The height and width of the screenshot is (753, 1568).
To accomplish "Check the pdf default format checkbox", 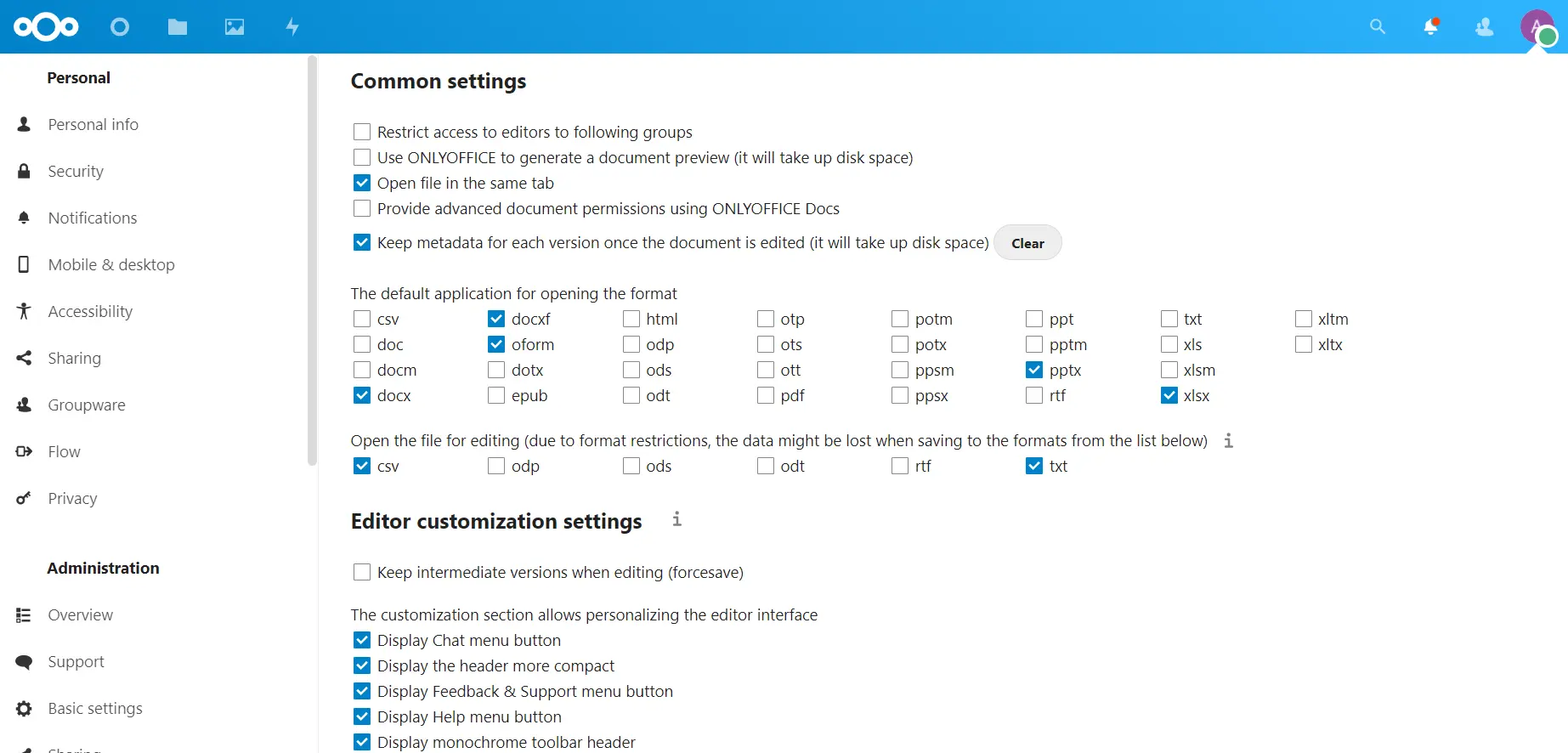I will pos(766,395).
